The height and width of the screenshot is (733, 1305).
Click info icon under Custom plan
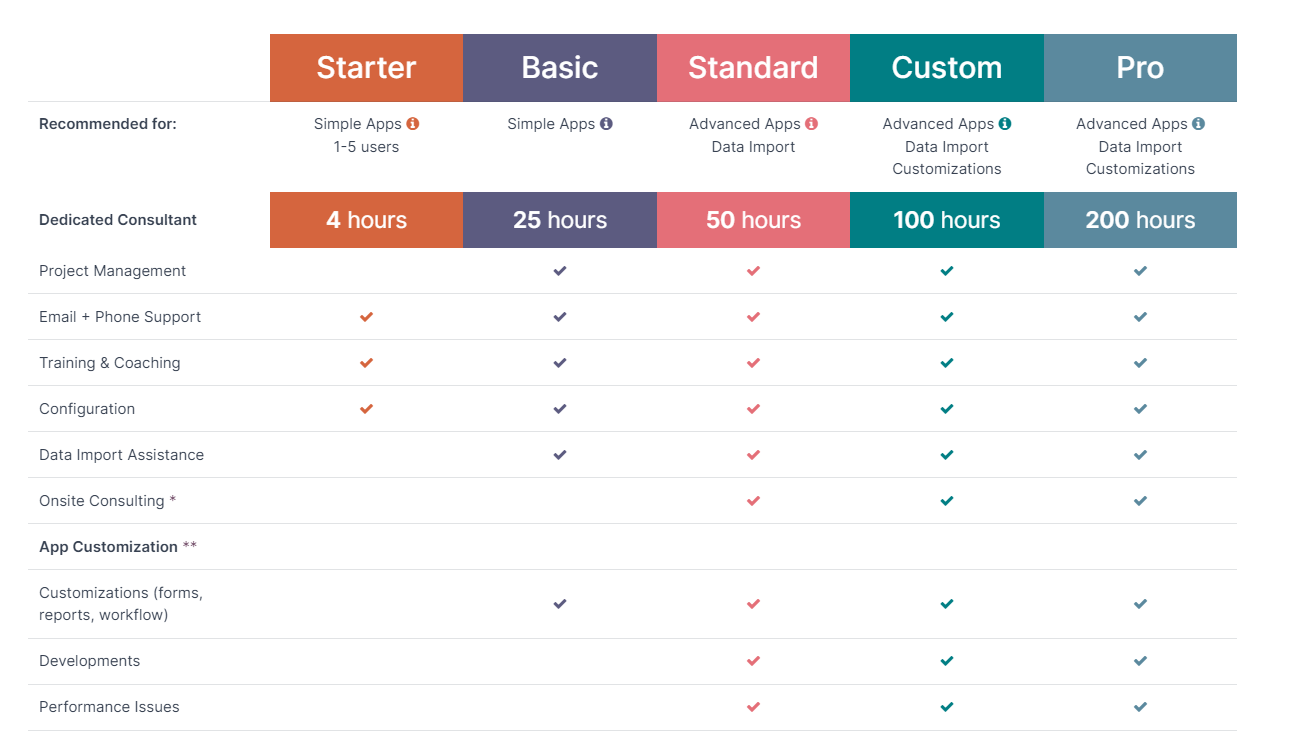coord(1005,124)
